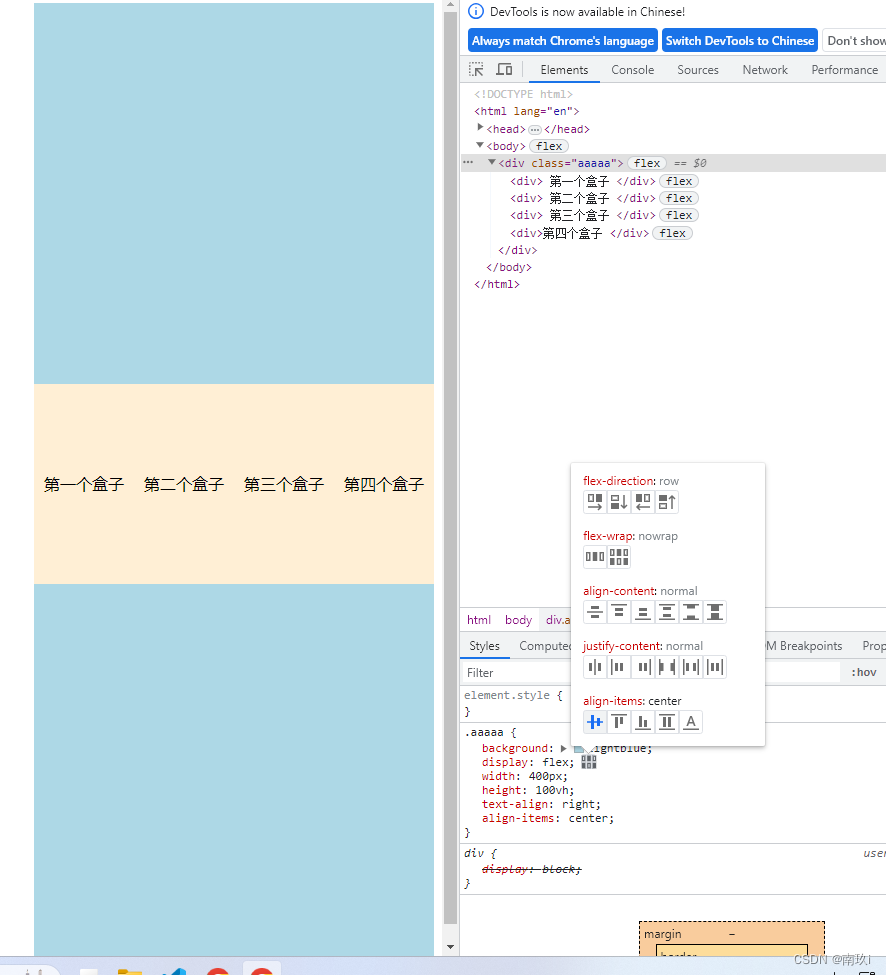Enable flex-wrap wrap in the flex editor
Viewport: 886px width, 975px height.
(x=619, y=558)
